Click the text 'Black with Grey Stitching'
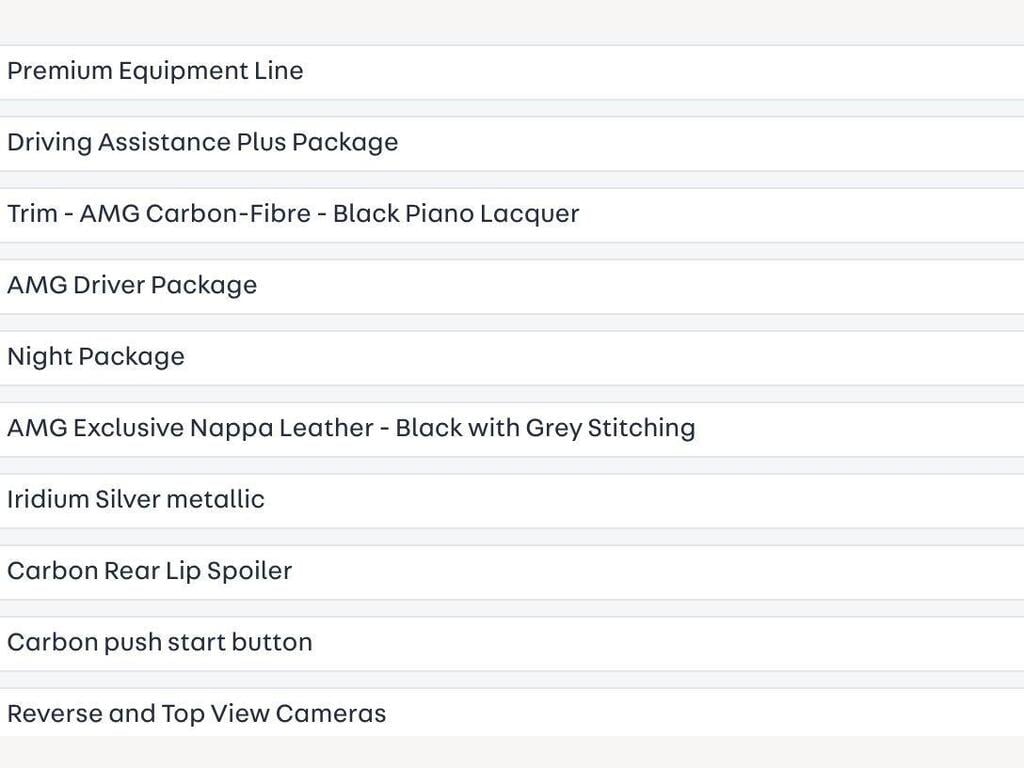 pos(545,428)
